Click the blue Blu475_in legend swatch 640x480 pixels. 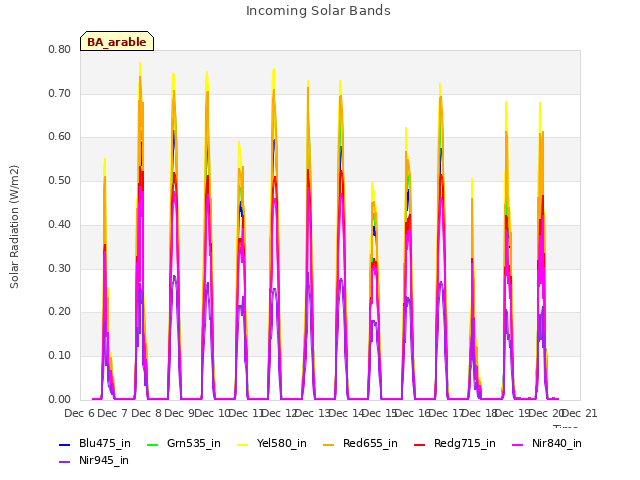[65, 444]
